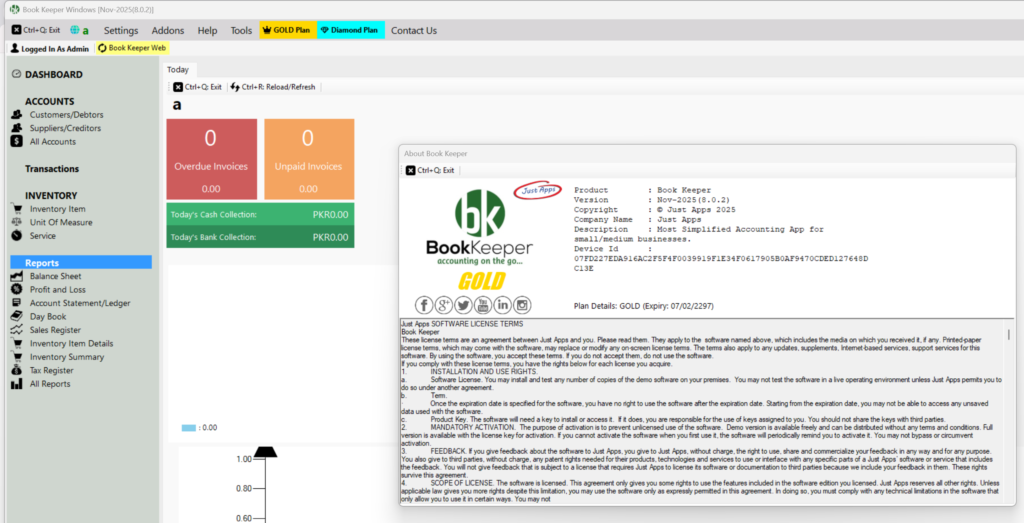Open the Addons menu
The width and height of the screenshot is (1024, 523).
[x=168, y=30]
